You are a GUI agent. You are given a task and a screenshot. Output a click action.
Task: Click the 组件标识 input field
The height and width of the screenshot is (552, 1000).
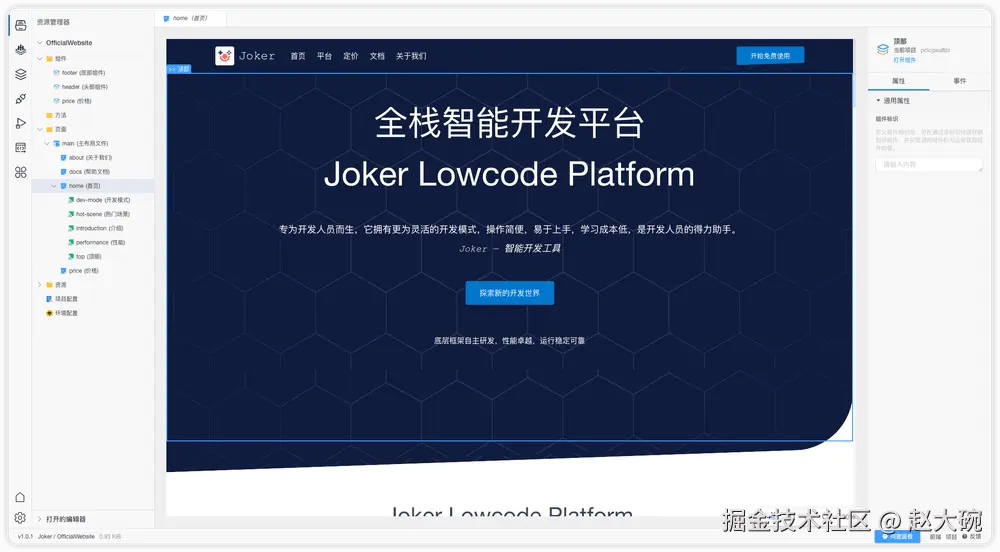pos(929,164)
